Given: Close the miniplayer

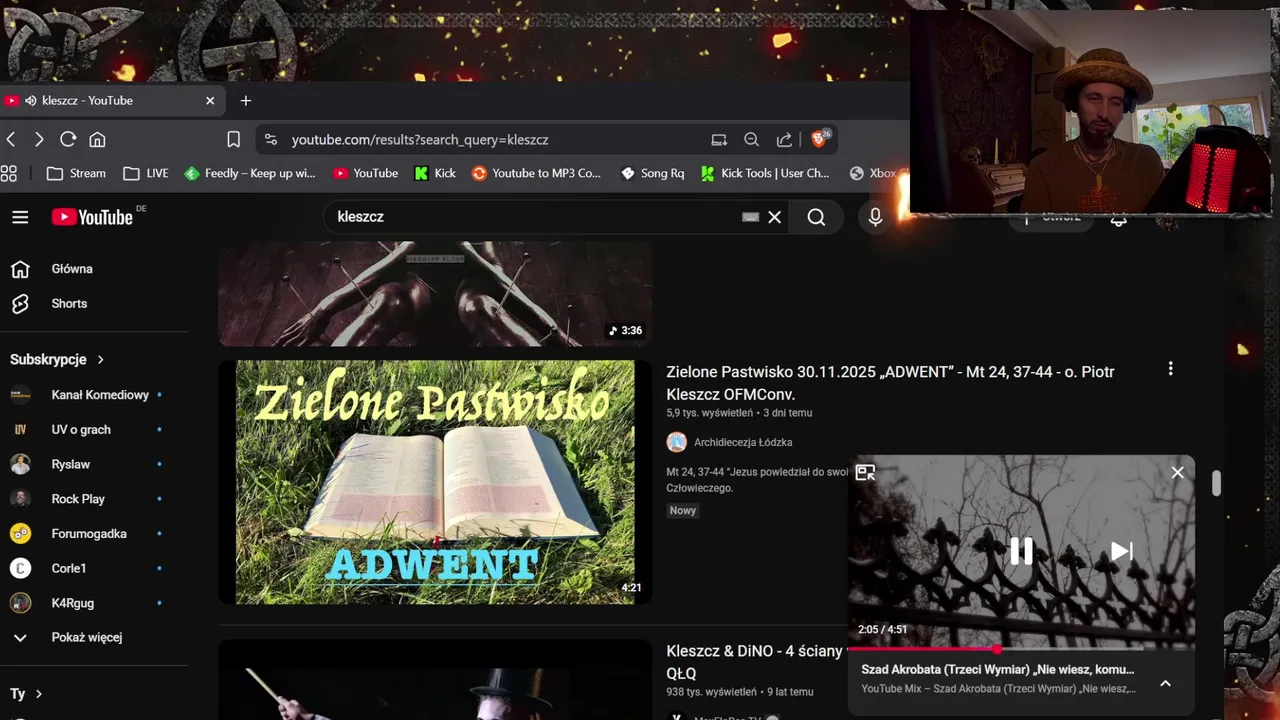Looking at the screenshot, I should coord(1177,472).
